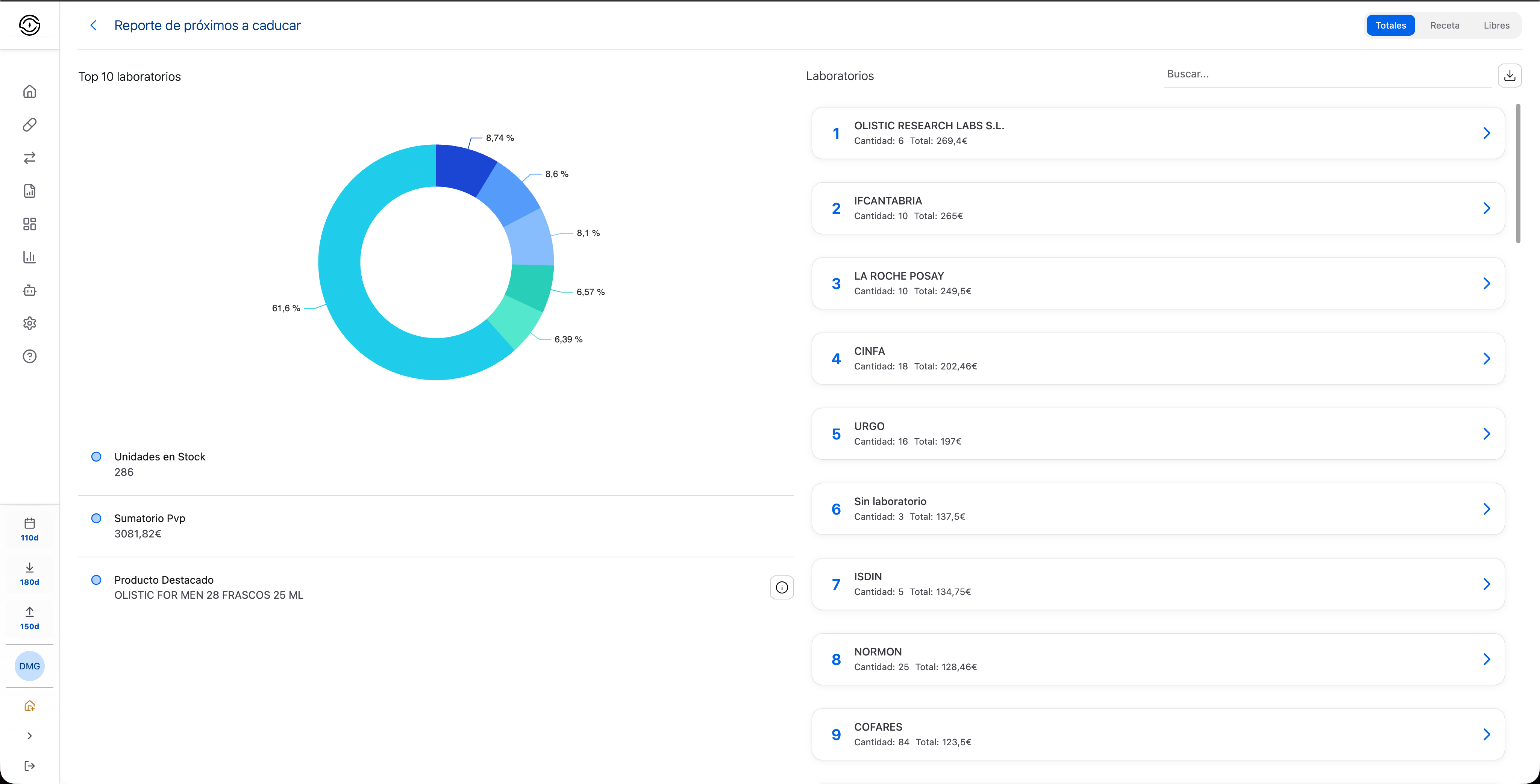Select Unidades en Stock radio option
1540x784 pixels.
[96, 457]
